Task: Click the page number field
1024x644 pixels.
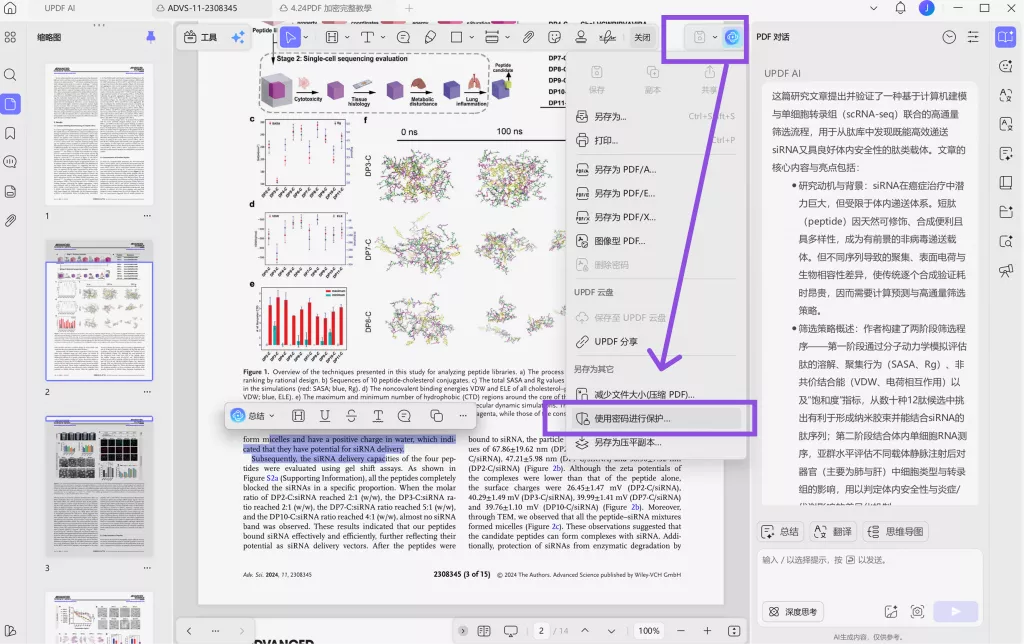Action: [541, 631]
